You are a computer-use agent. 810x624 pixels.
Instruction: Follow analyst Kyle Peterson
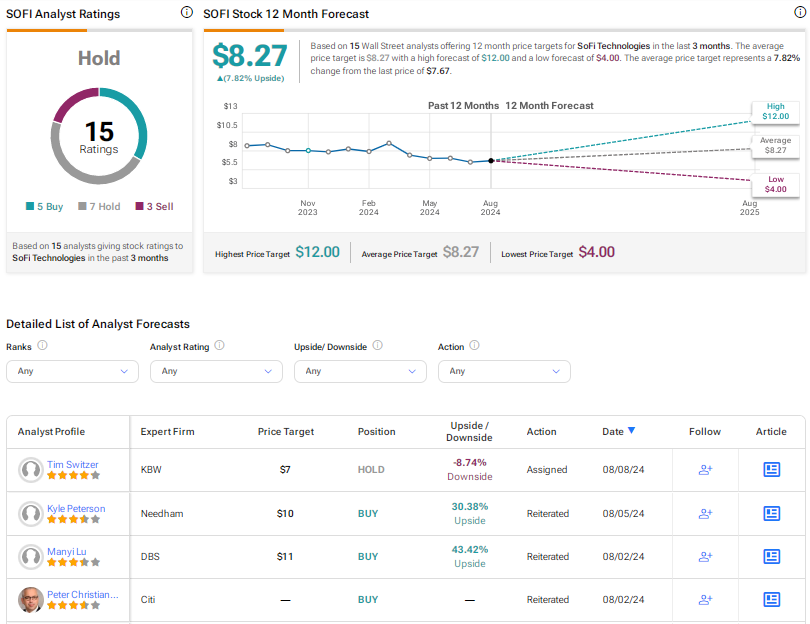coord(705,513)
